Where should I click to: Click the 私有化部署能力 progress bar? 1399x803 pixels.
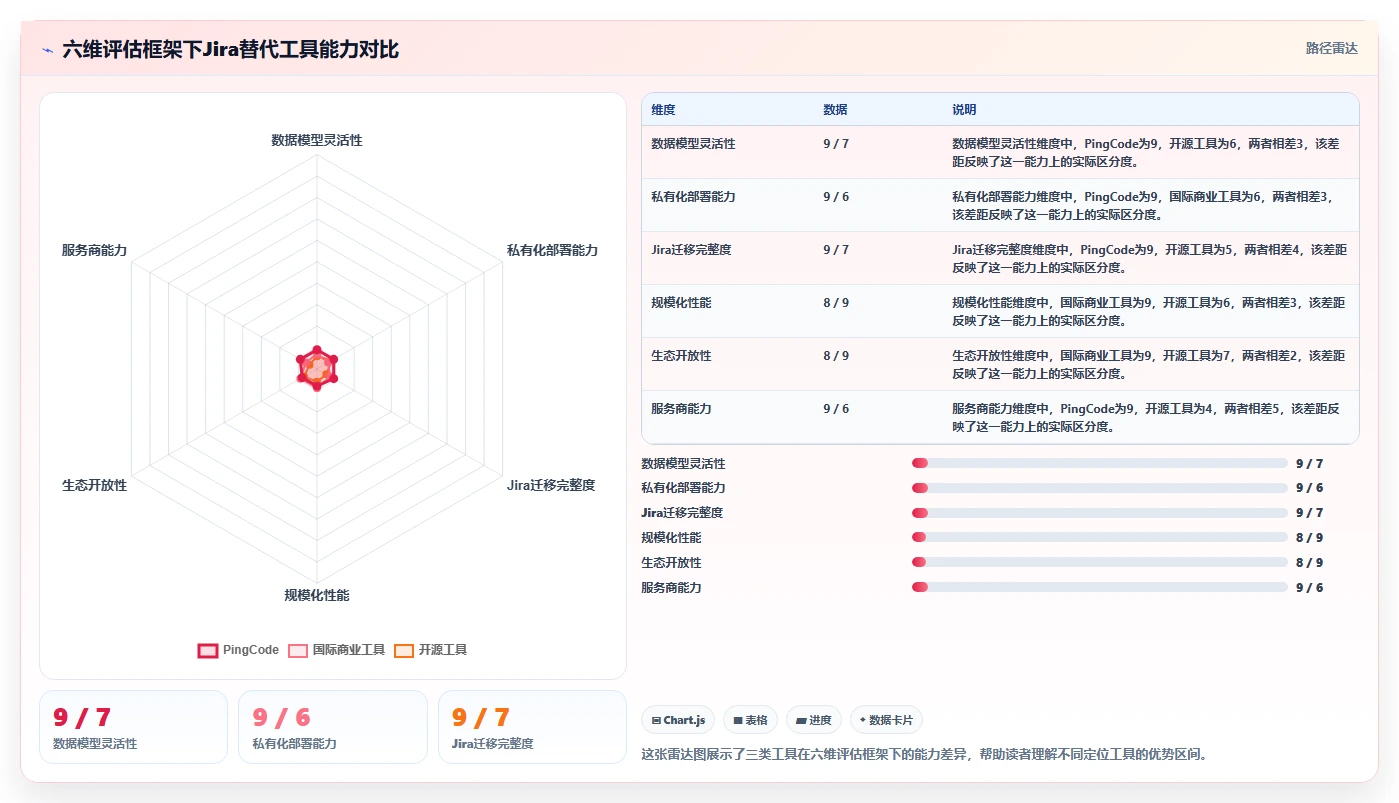1099,488
